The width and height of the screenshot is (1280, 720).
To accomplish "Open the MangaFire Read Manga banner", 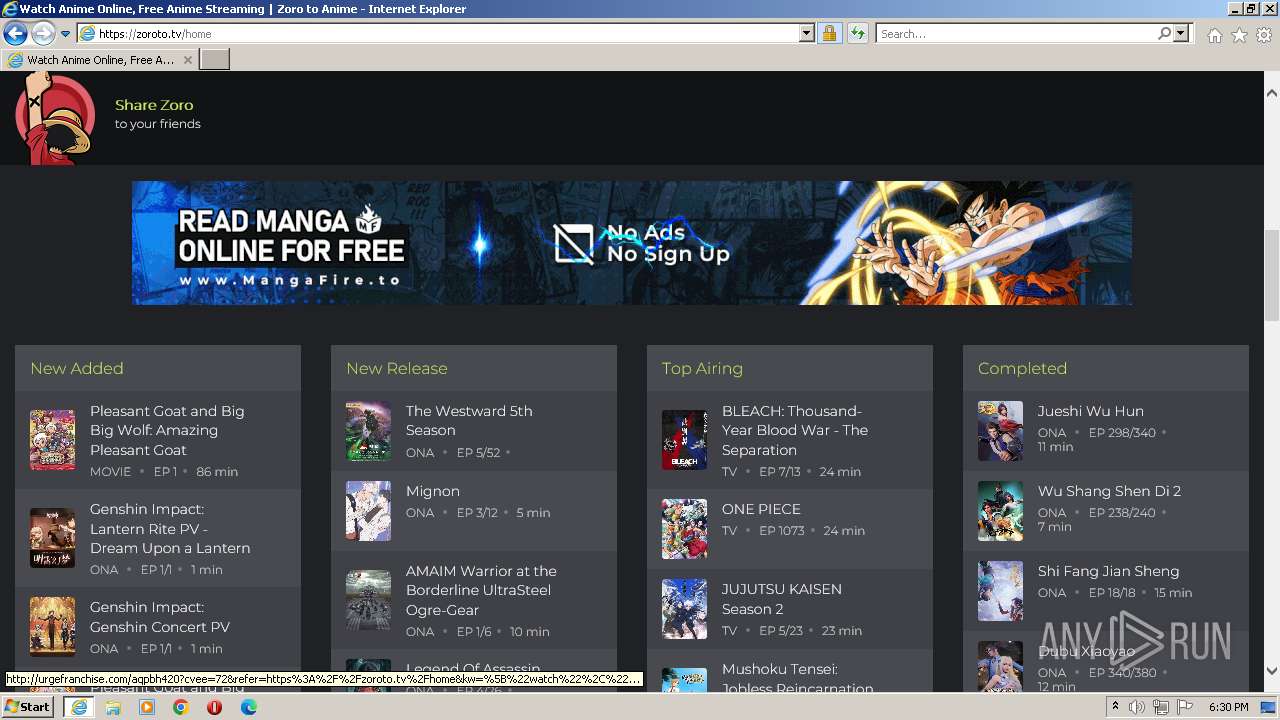I will [632, 243].
